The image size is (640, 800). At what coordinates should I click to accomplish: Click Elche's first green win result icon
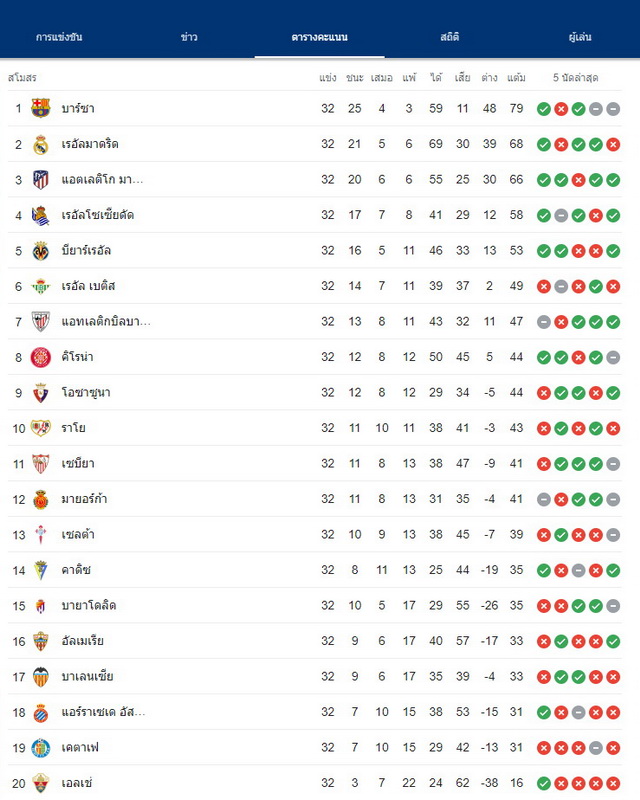[544, 783]
